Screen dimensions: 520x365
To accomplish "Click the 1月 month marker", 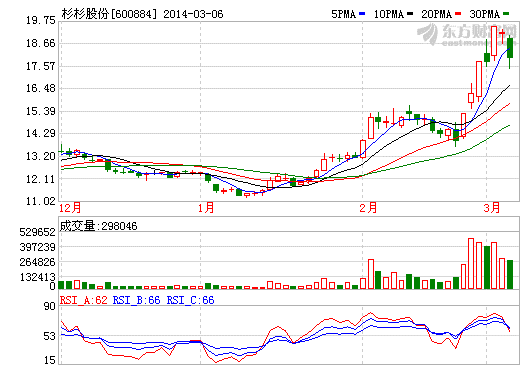I will tap(206, 208).
